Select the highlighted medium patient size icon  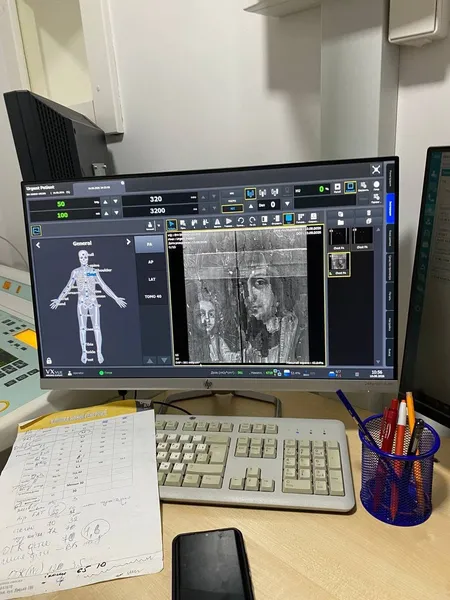250,194
